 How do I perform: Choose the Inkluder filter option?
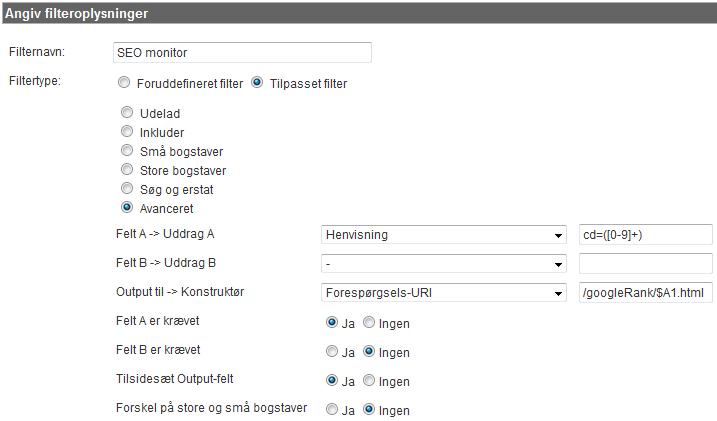(127, 132)
